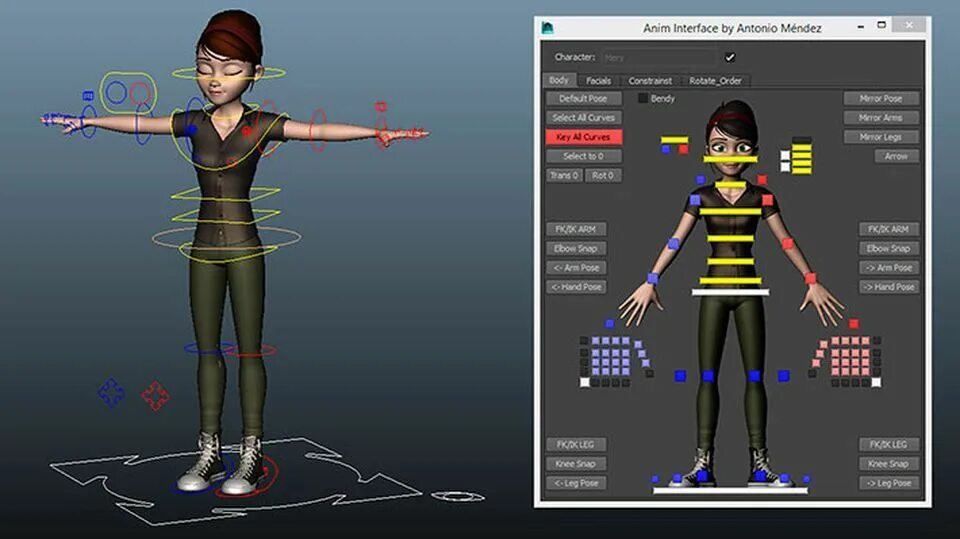
Task: Click into the Character name field
Action: [x=659, y=58]
